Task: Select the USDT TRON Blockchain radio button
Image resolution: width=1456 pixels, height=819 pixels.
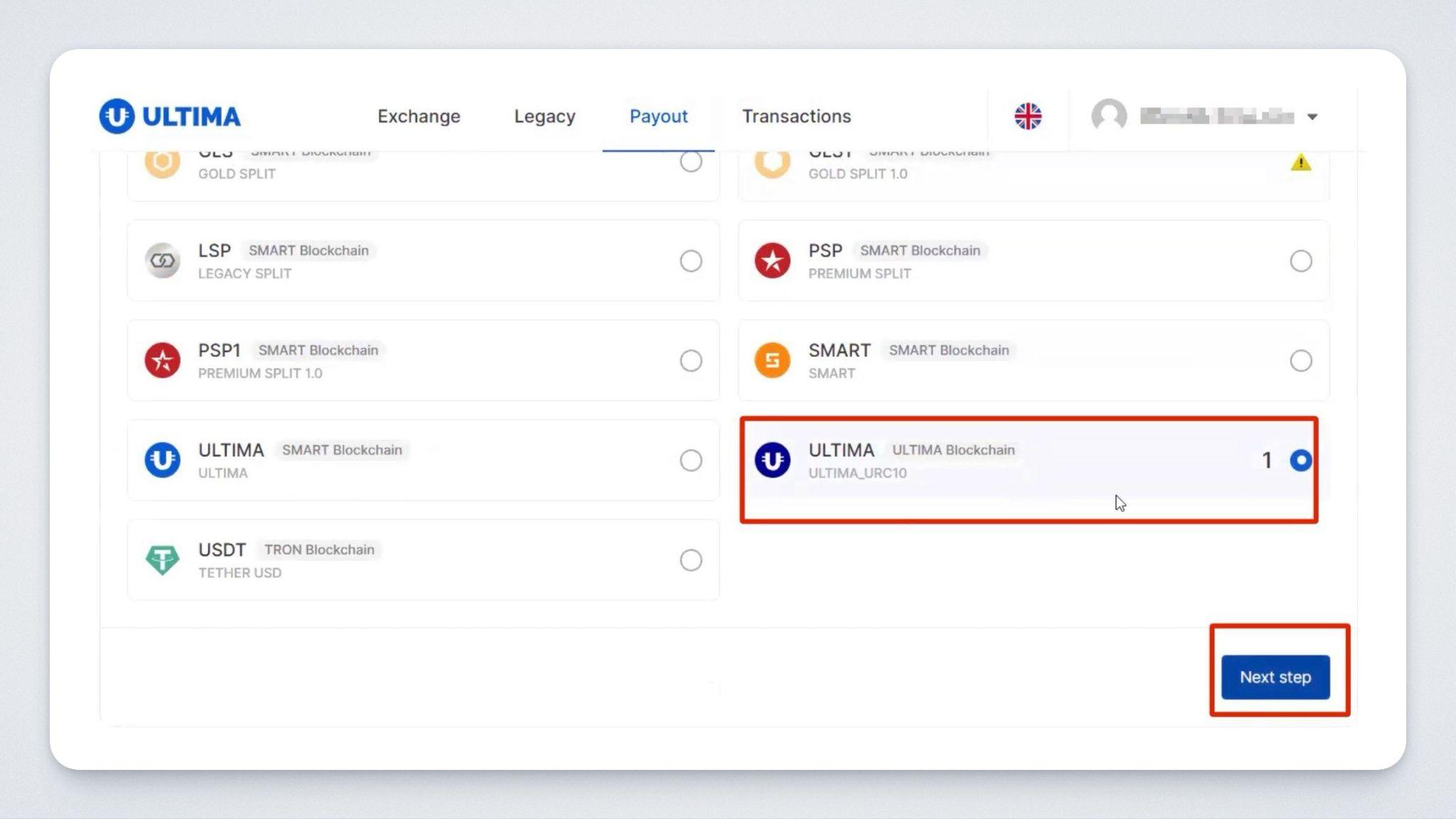Action: (690, 560)
